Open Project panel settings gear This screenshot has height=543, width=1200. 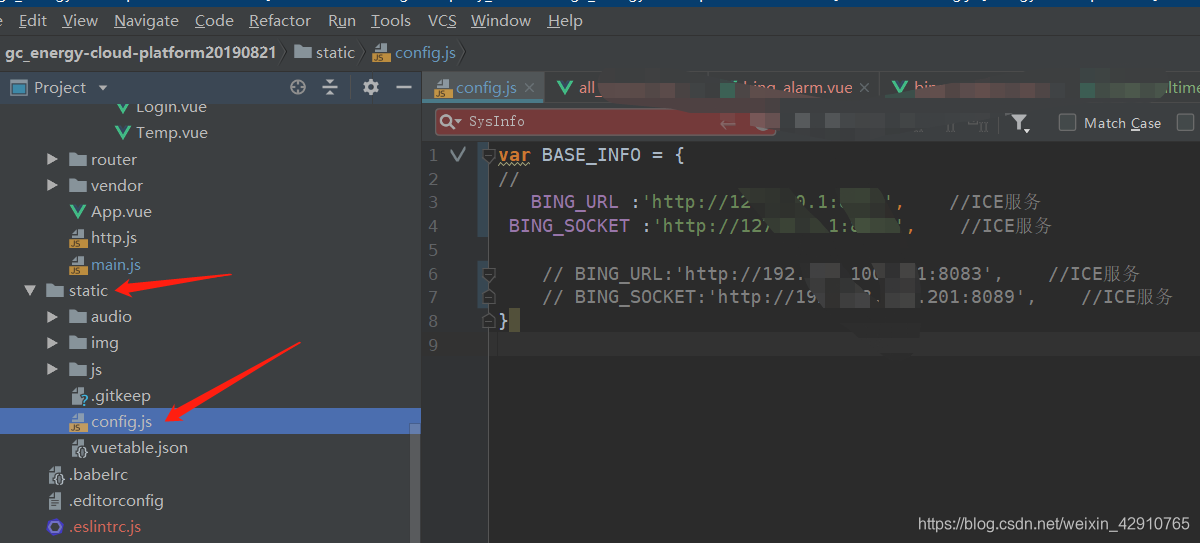(371, 87)
